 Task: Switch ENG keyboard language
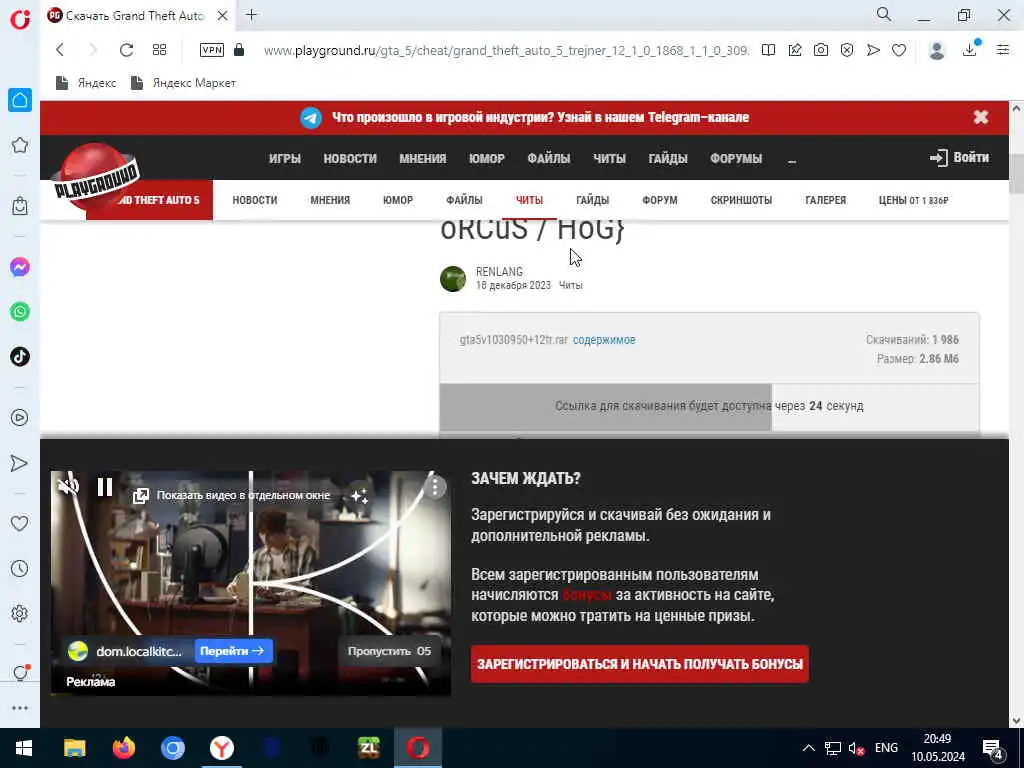tap(886, 748)
